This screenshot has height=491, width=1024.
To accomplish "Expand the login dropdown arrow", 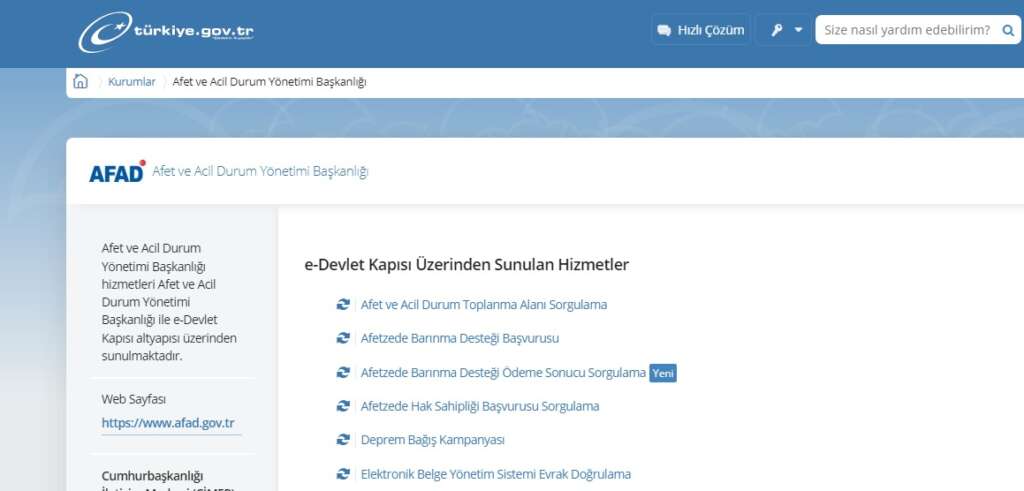I will coord(798,30).
